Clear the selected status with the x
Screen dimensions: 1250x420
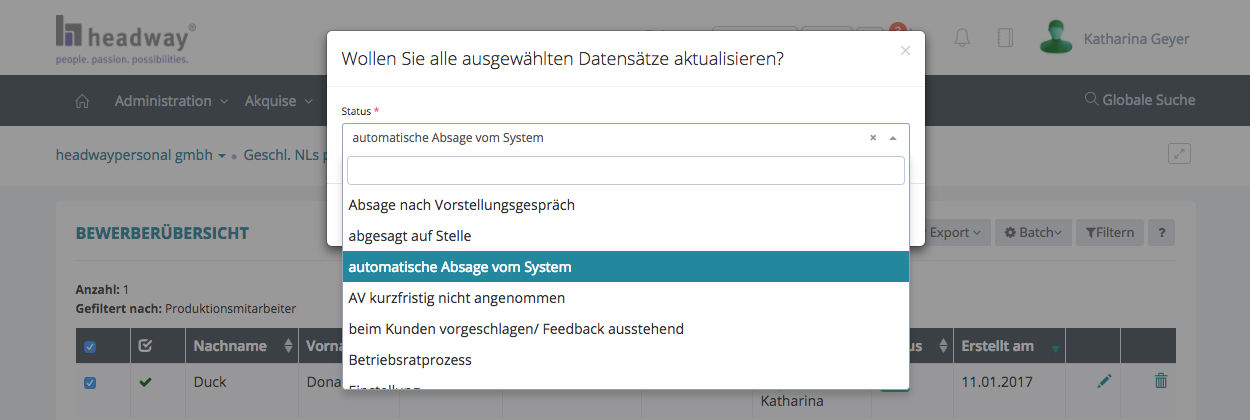(x=872, y=138)
